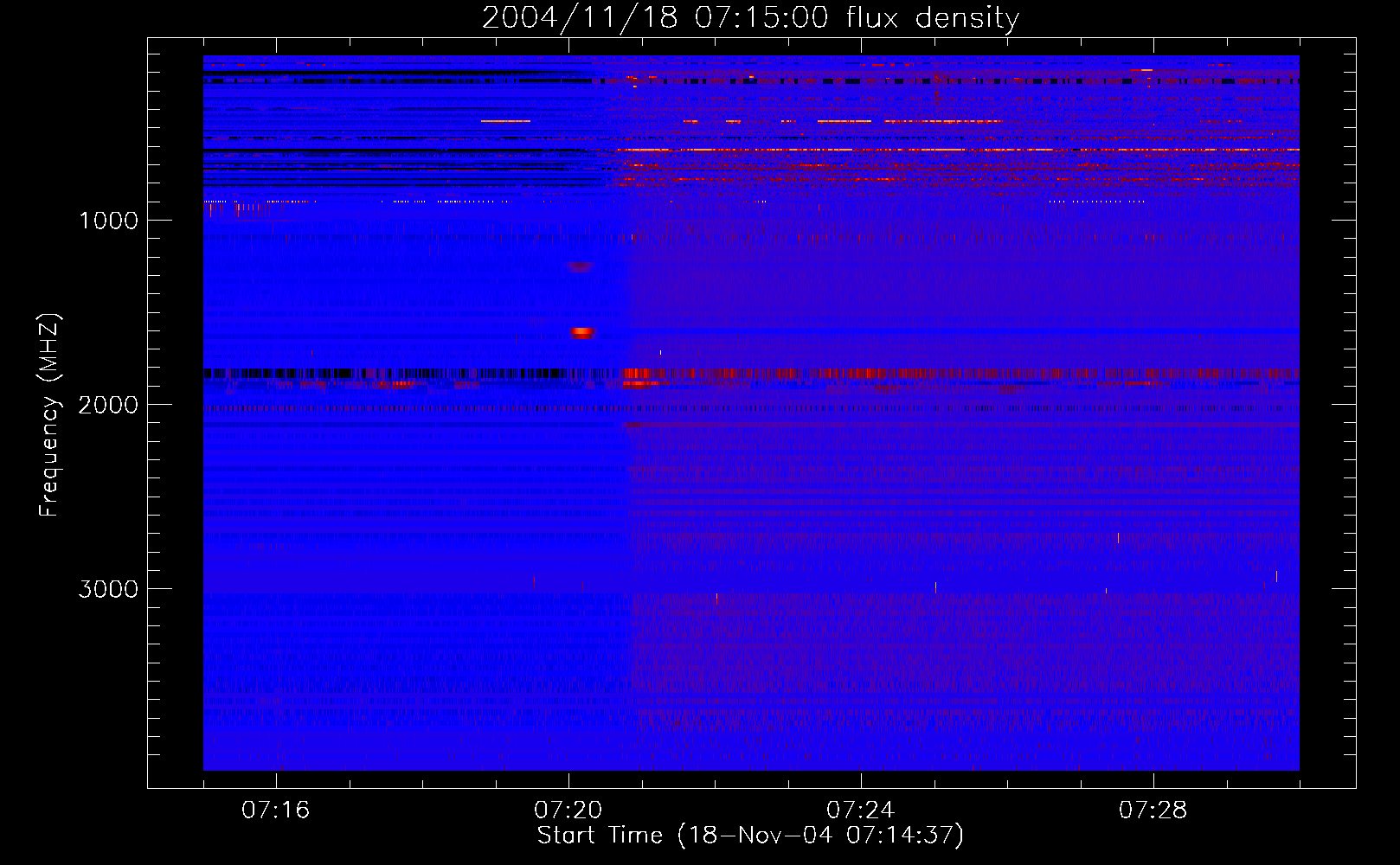Click the 2000 frequency tick label
The image size is (1400, 865).
pyautogui.click(x=108, y=405)
